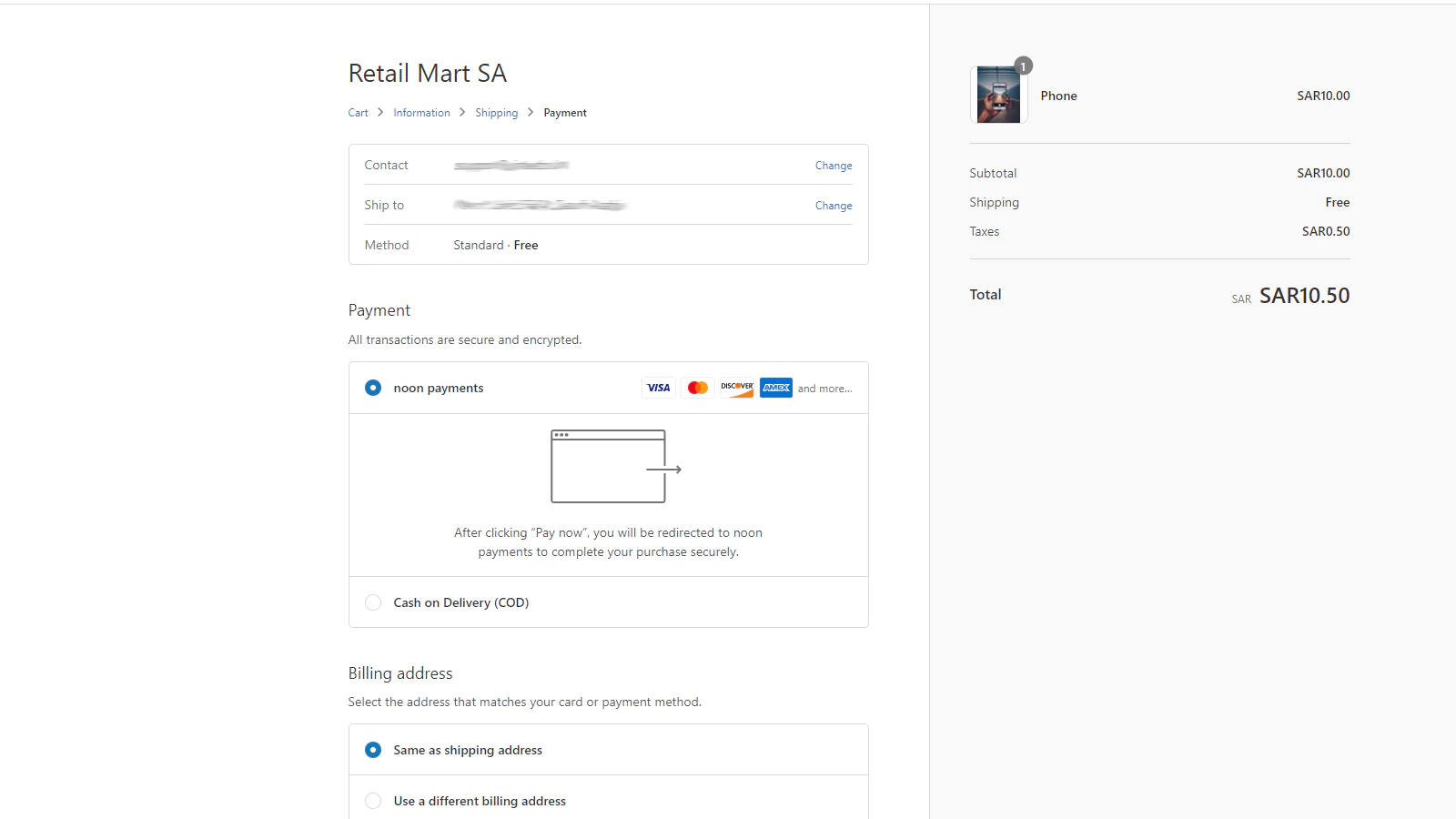Click the Retail Mart SA store title
The image size is (1456, 819).
428,73
